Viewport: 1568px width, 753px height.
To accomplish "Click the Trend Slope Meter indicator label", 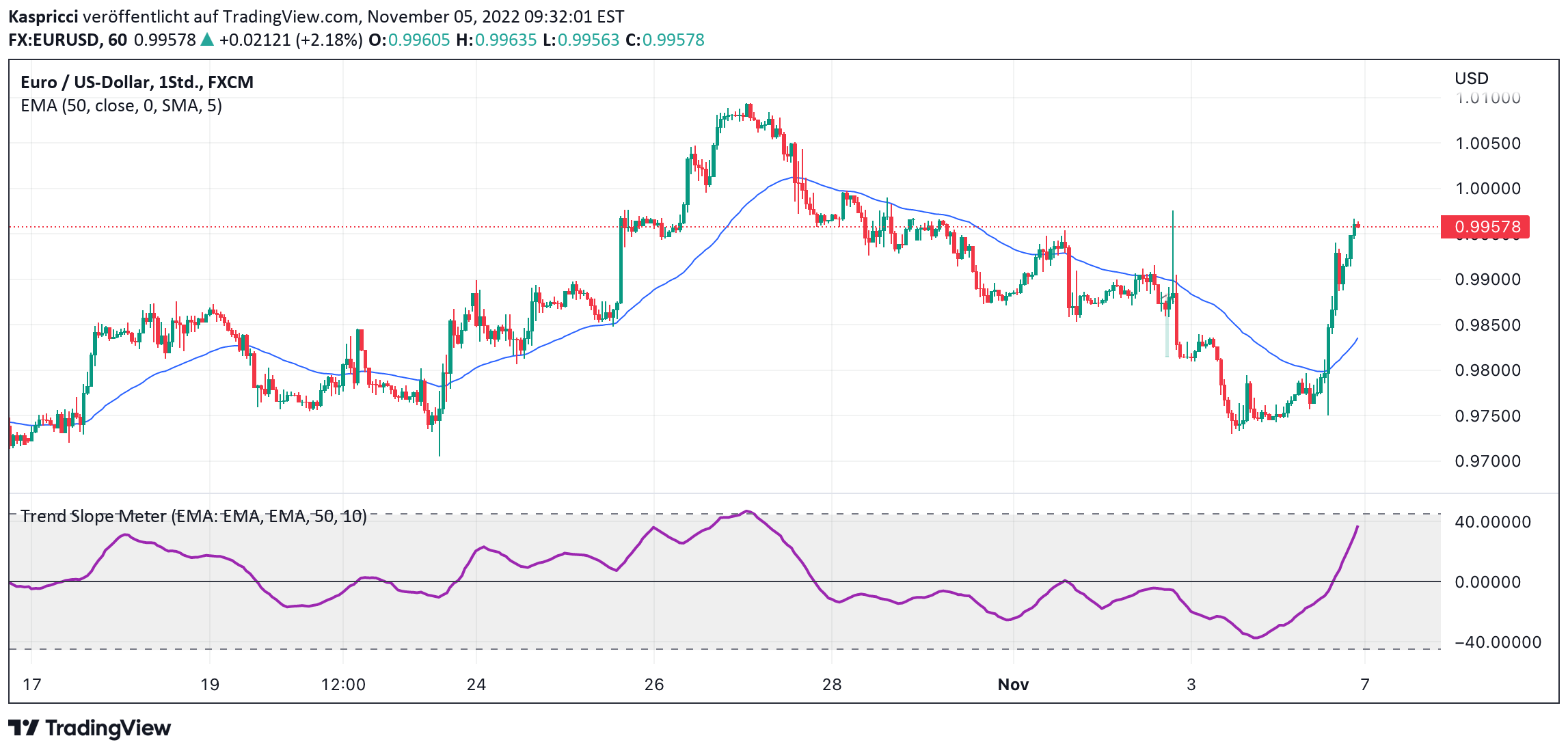I will pos(193,516).
